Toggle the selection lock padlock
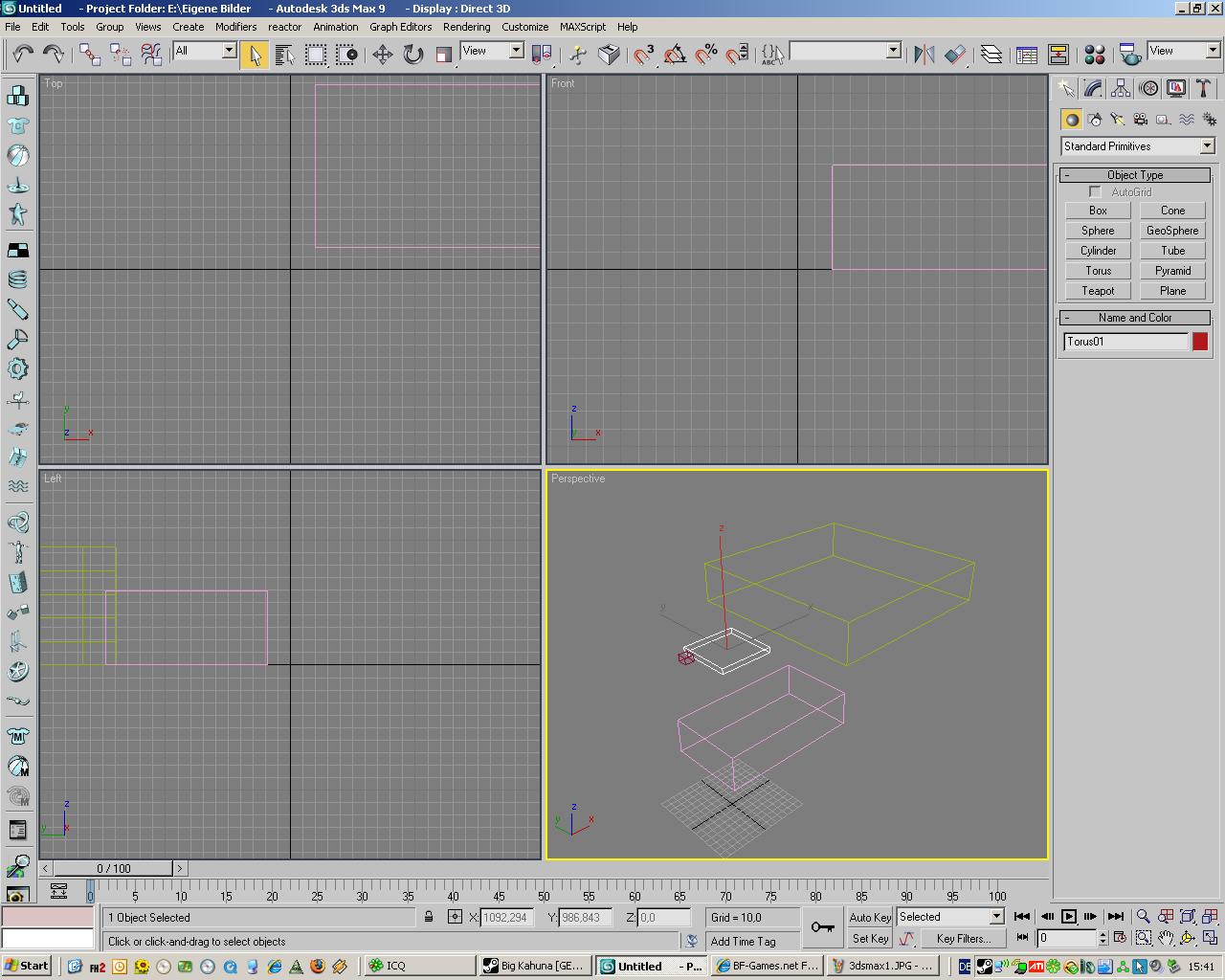The image size is (1225, 980). coord(429,917)
